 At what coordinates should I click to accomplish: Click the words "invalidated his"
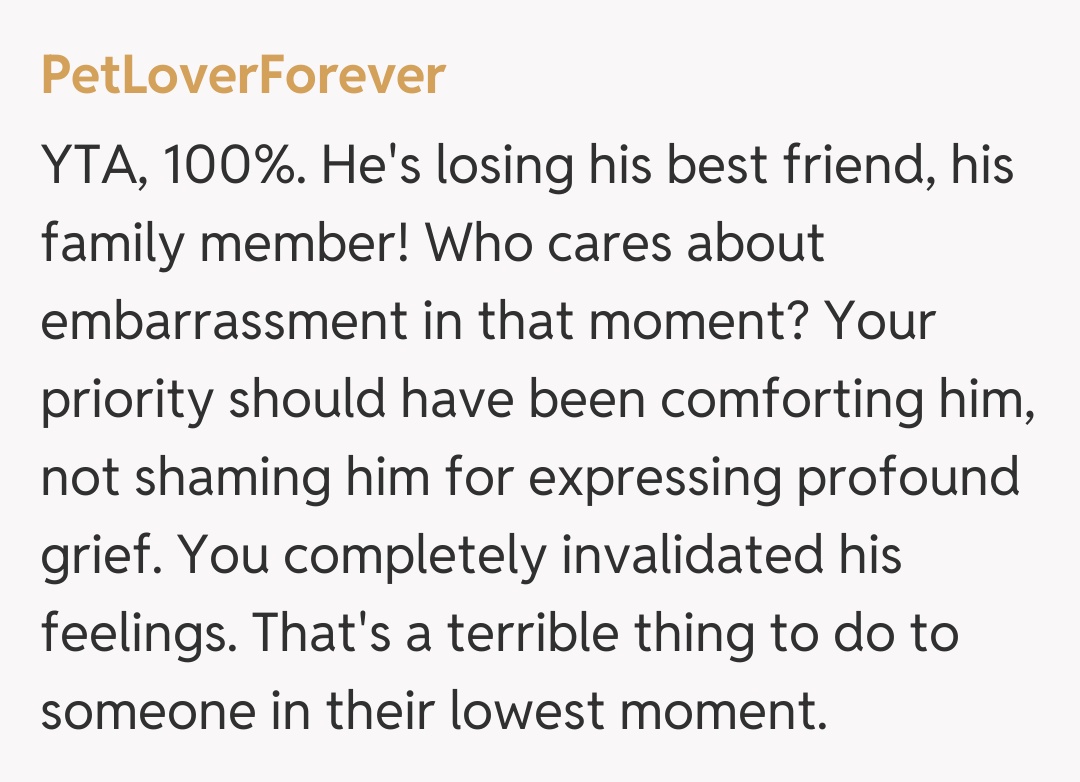(732, 555)
